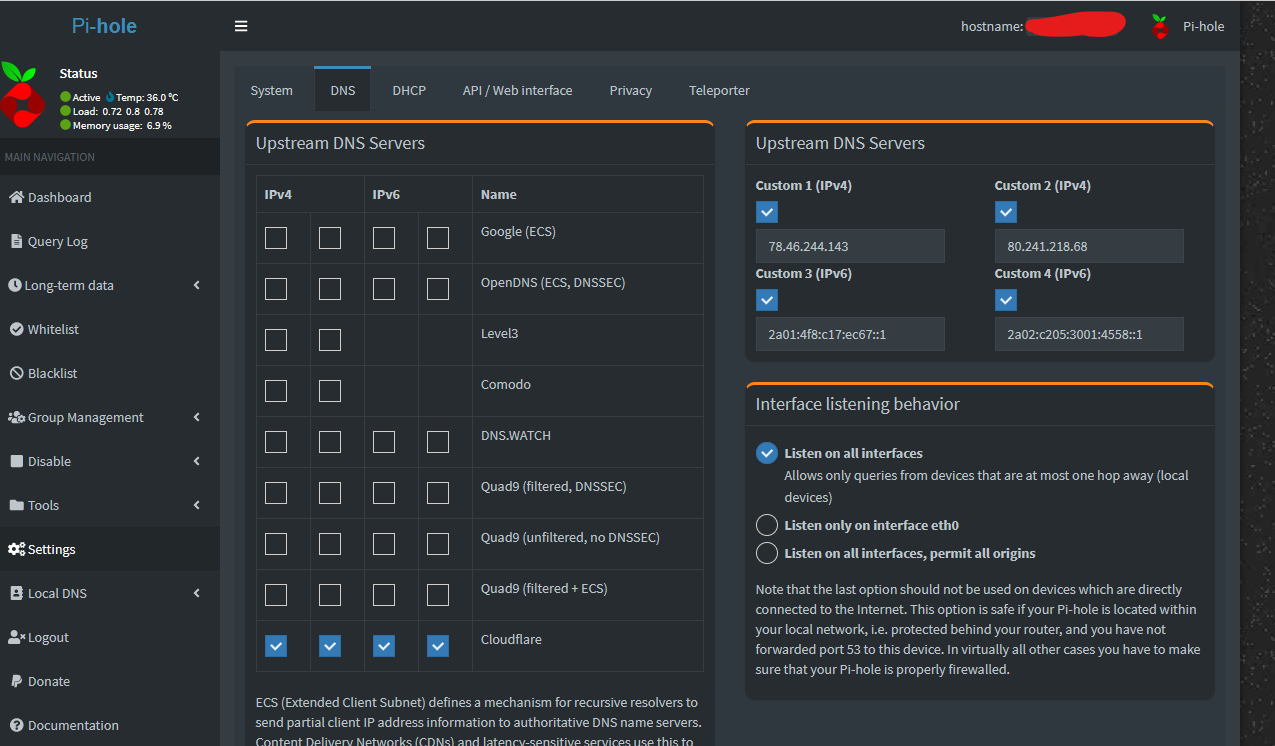Viewport: 1275px width, 746px height.
Task: Go to the Whitelist page
Action: click(110, 329)
